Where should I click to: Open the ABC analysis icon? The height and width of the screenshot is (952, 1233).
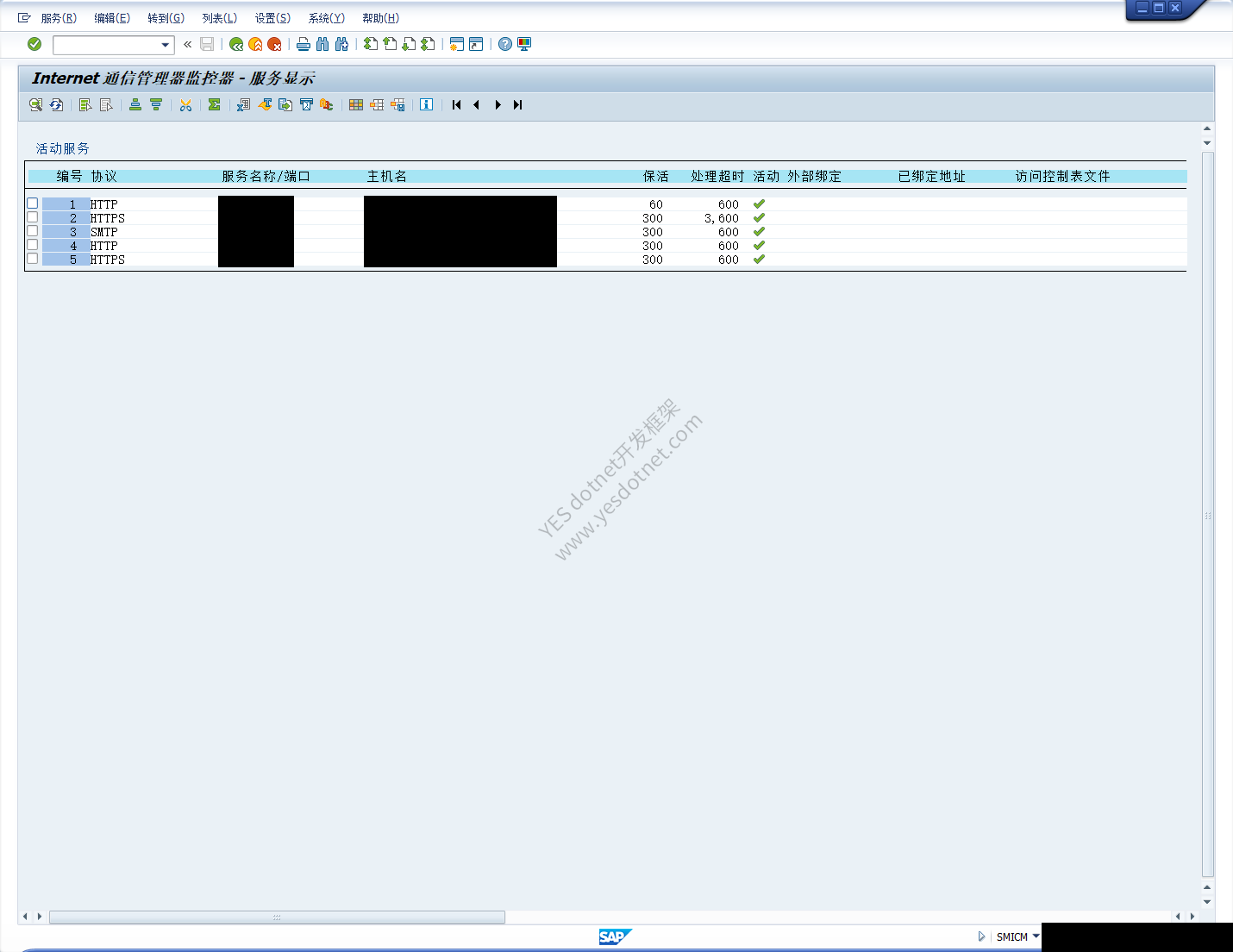click(326, 104)
